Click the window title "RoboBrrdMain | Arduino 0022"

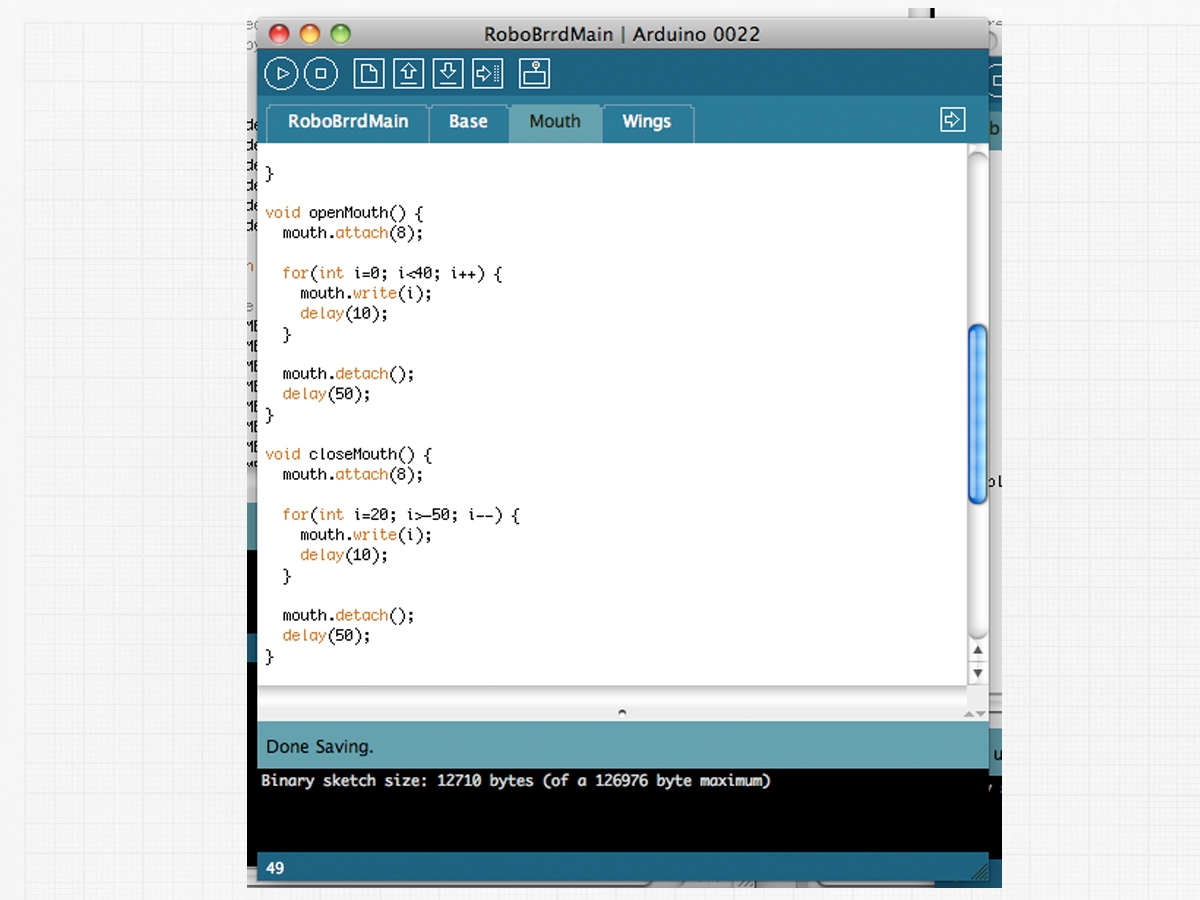coord(622,34)
